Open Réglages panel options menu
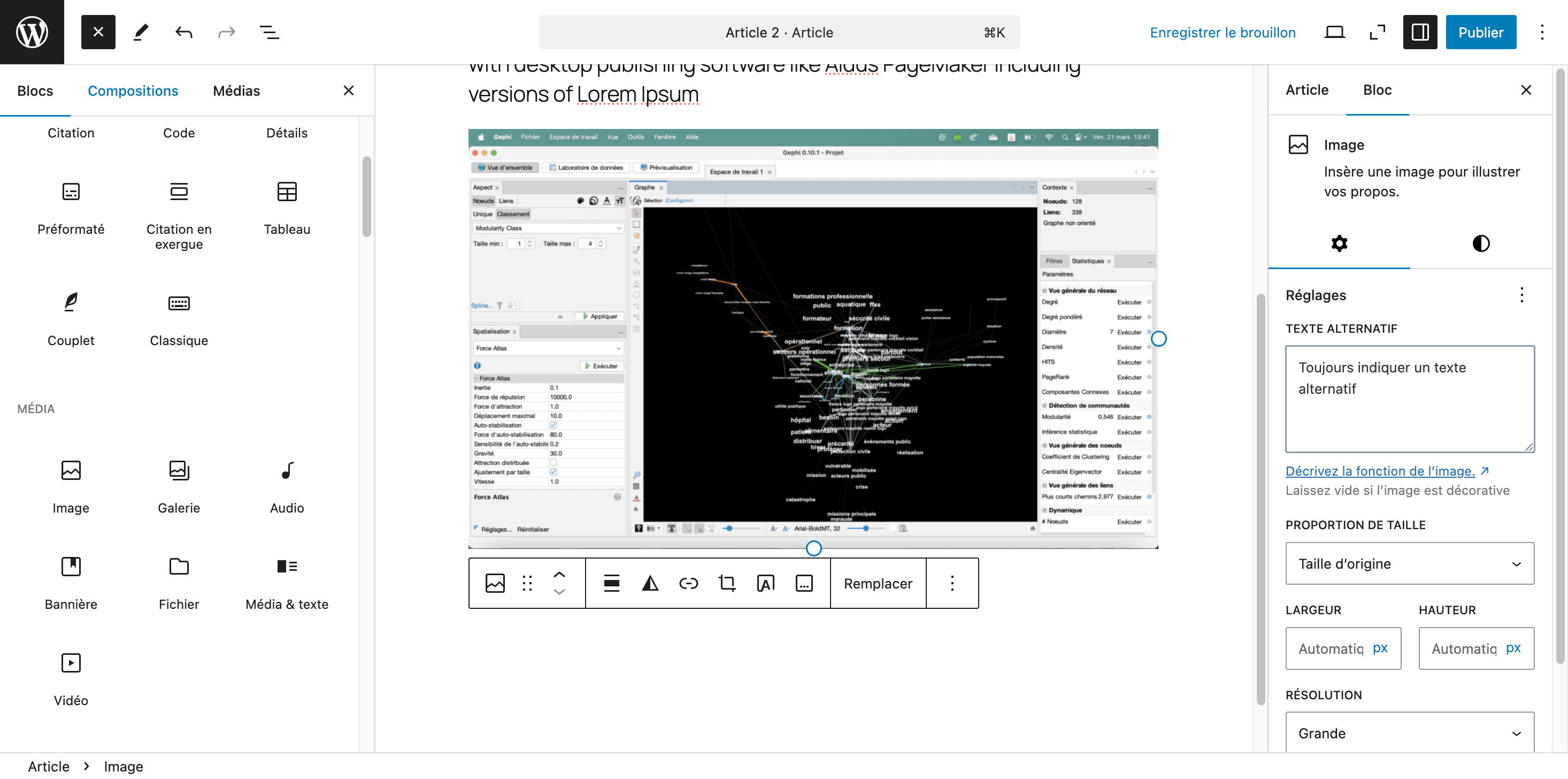The width and height of the screenshot is (1568, 779). click(x=1521, y=295)
